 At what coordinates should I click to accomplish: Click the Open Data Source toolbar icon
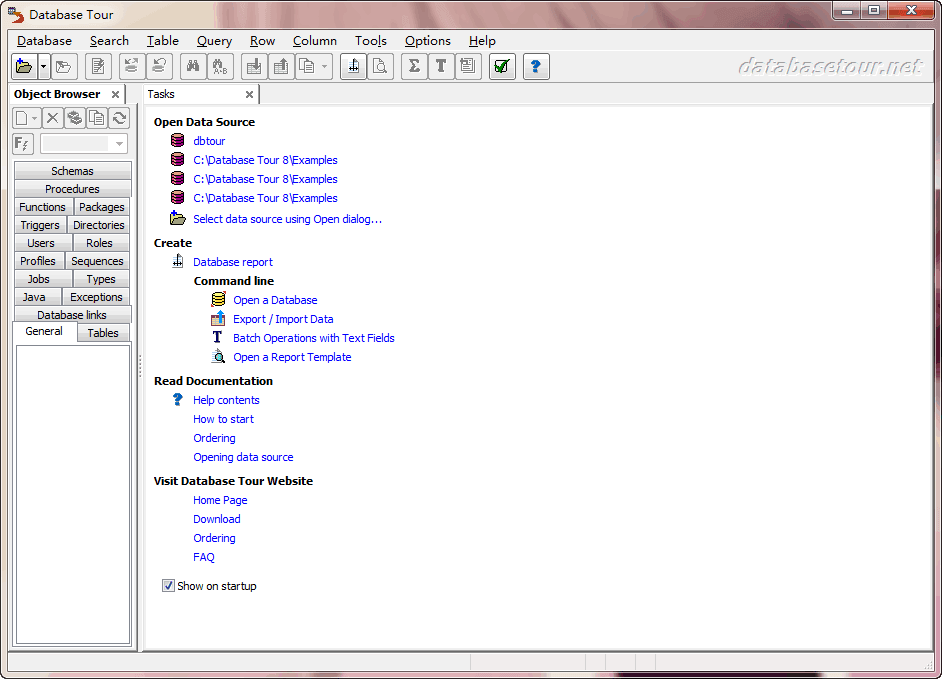tap(24, 67)
